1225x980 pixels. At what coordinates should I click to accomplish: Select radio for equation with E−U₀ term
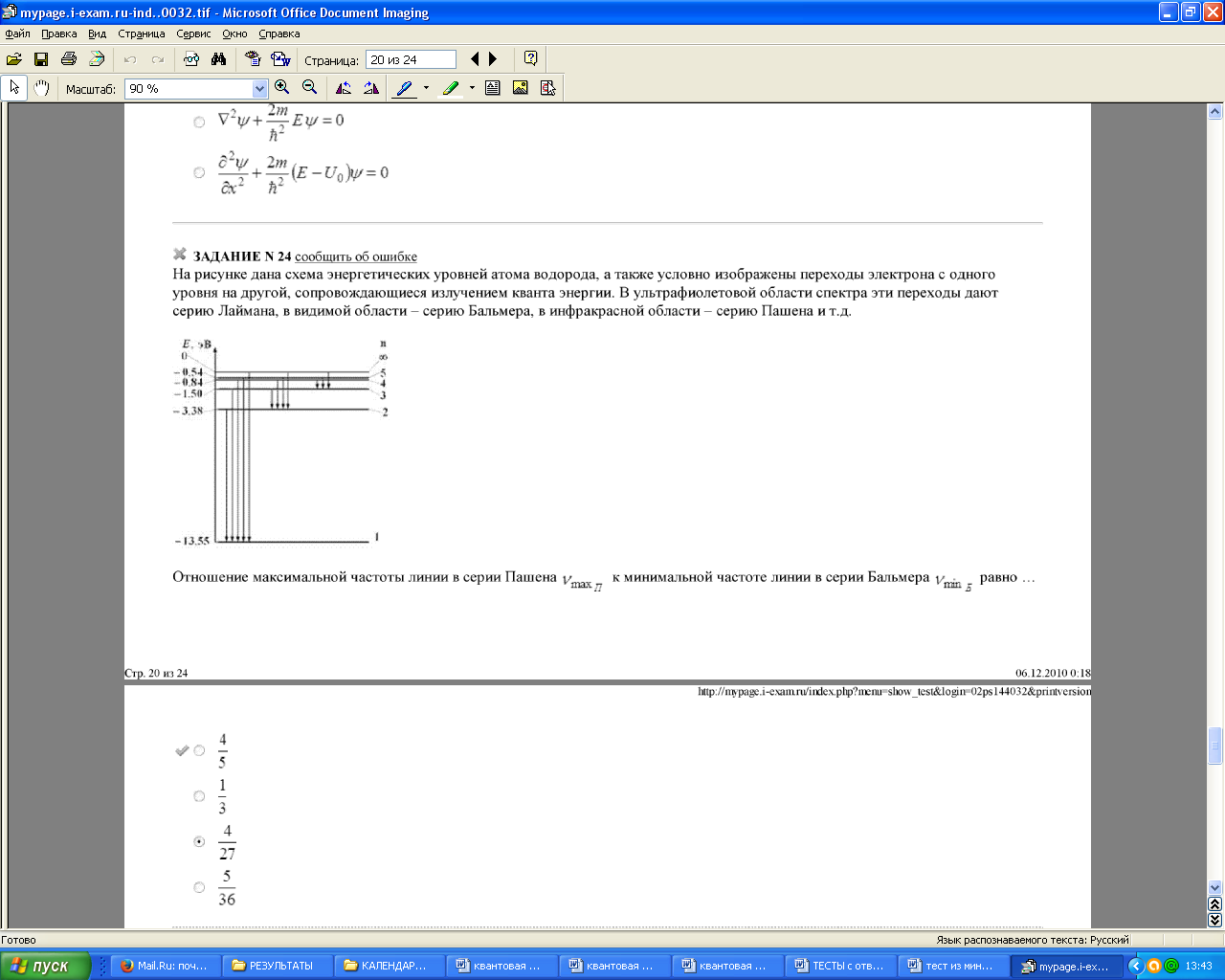(x=199, y=173)
